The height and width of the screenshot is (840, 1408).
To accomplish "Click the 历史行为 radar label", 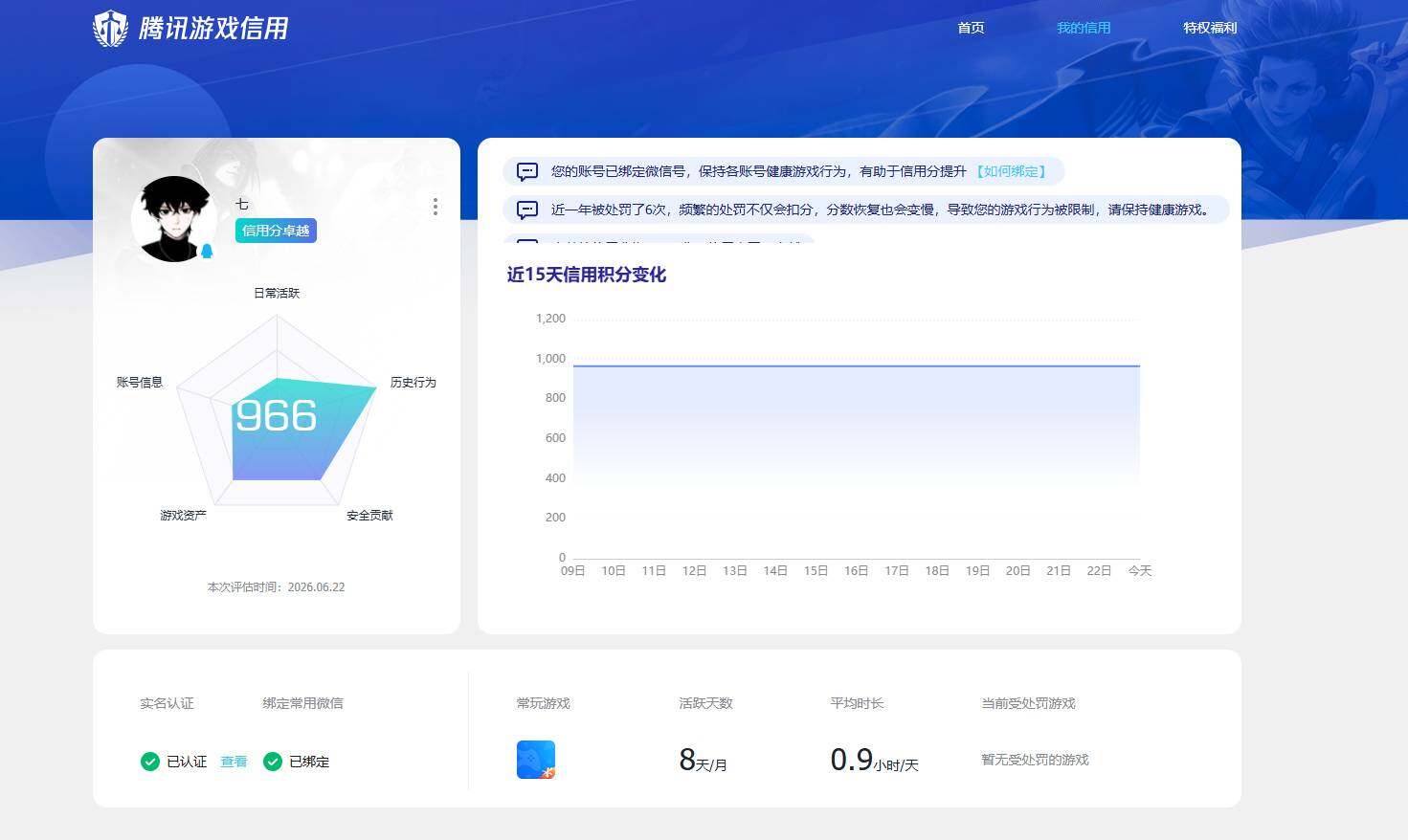I will tap(413, 382).
